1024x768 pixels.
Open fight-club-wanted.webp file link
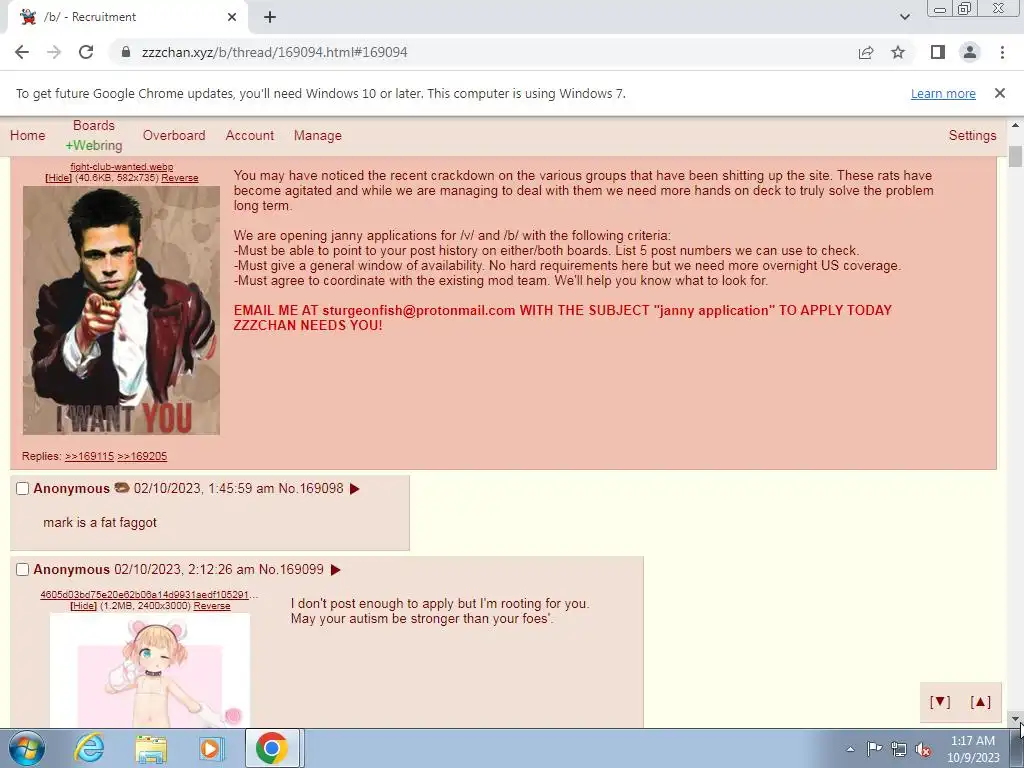pyautogui.click(x=121, y=167)
